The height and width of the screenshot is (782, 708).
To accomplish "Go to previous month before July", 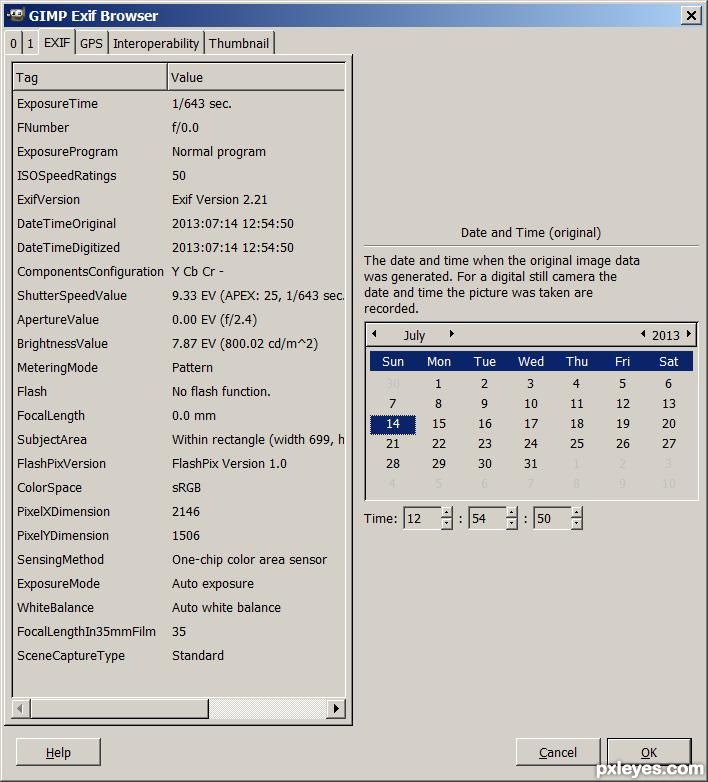I will click(374, 334).
